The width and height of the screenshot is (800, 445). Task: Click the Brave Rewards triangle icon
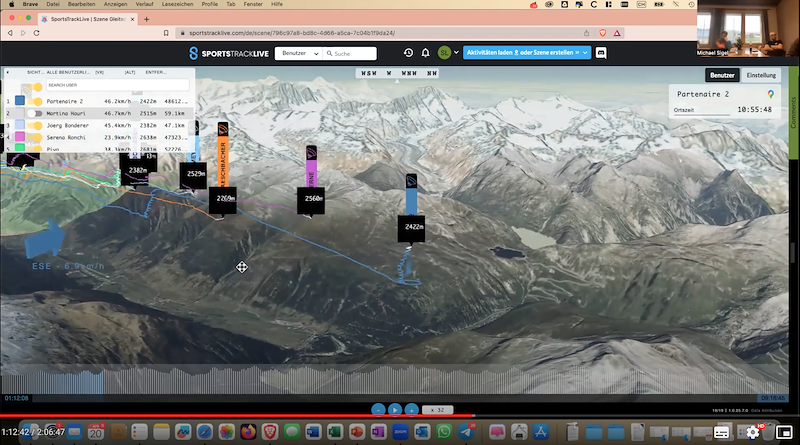pos(617,33)
